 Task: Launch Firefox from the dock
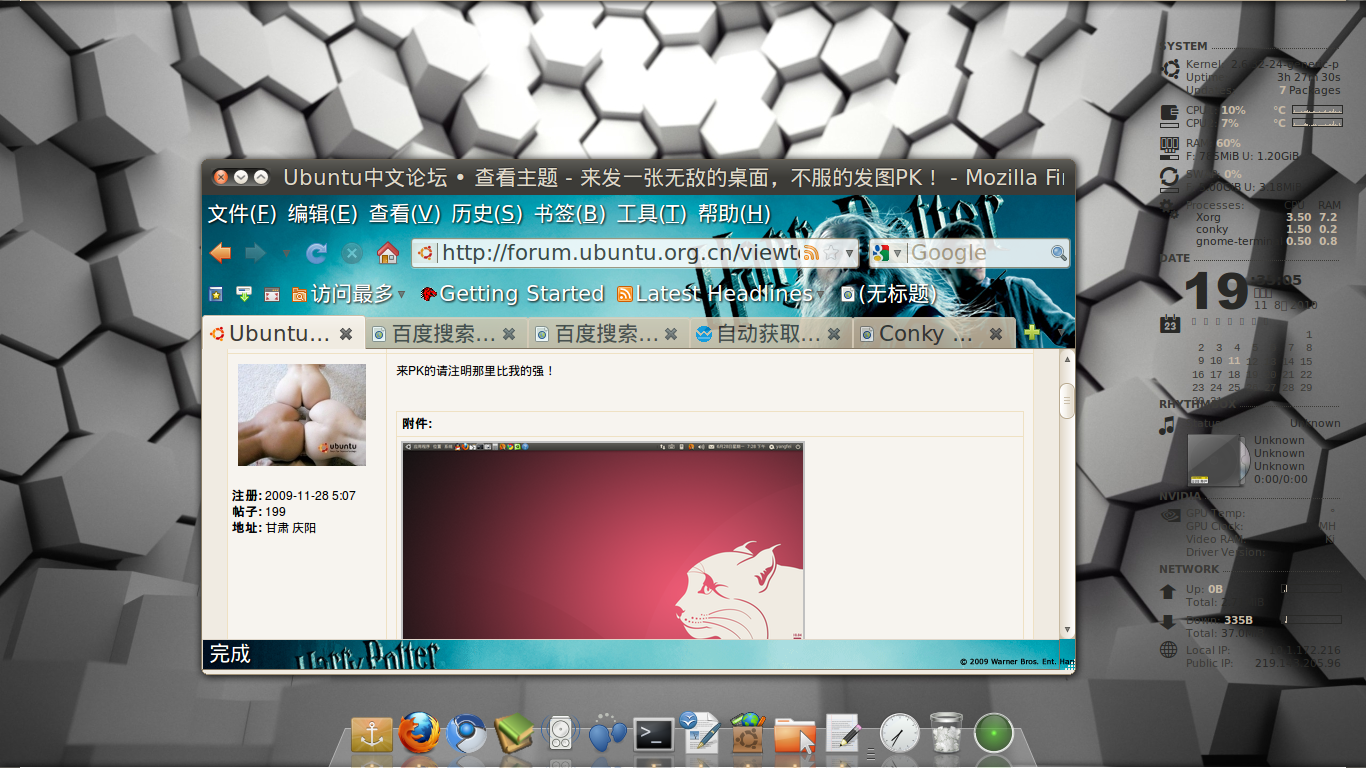point(419,733)
